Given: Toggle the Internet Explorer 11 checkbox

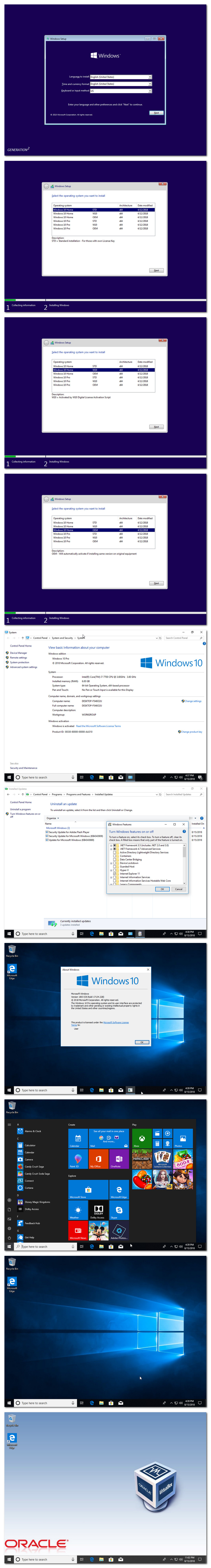Looking at the screenshot, I should tap(115, 874).
